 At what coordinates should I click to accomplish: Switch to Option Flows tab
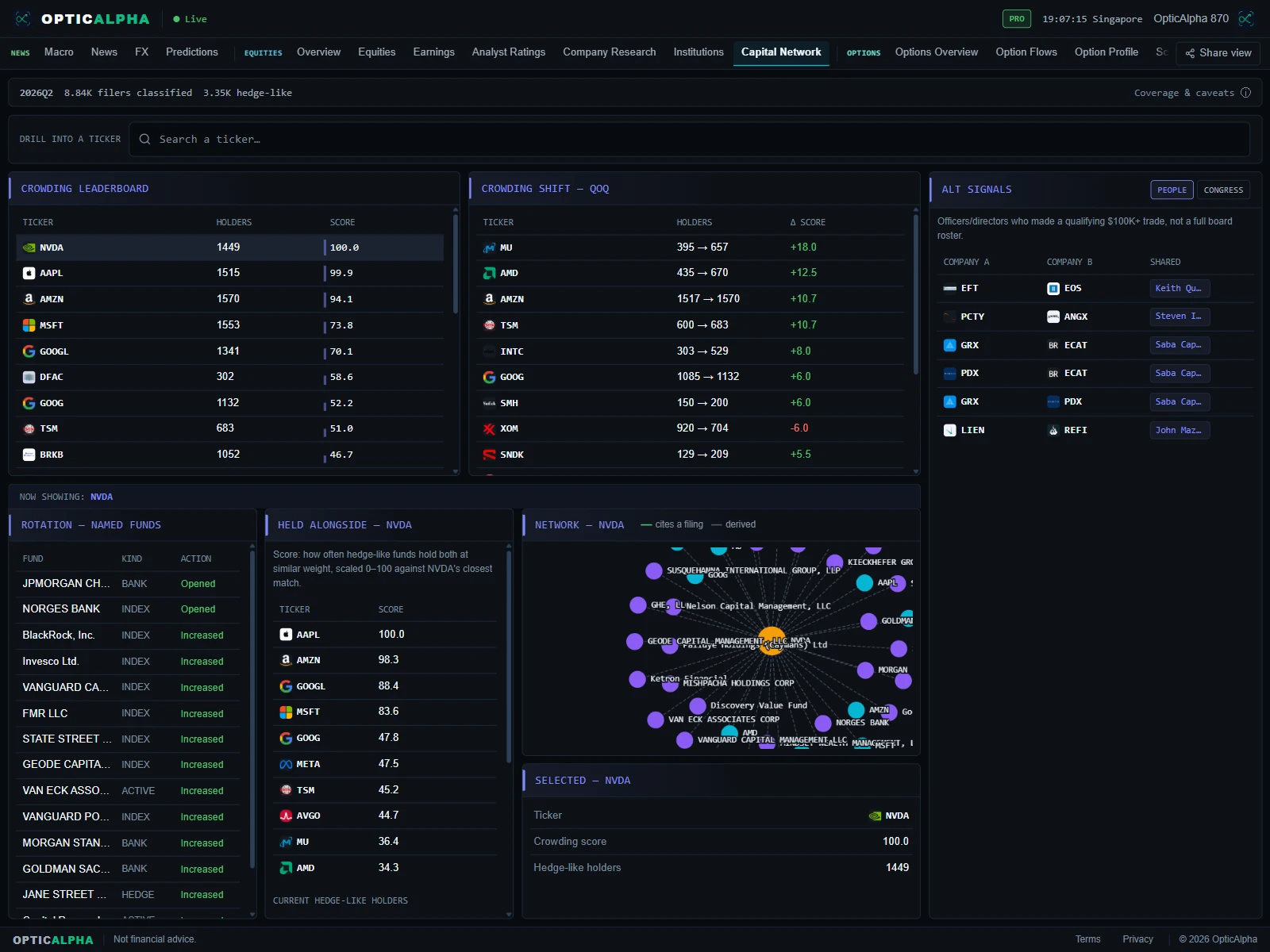tap(1026, 52)
